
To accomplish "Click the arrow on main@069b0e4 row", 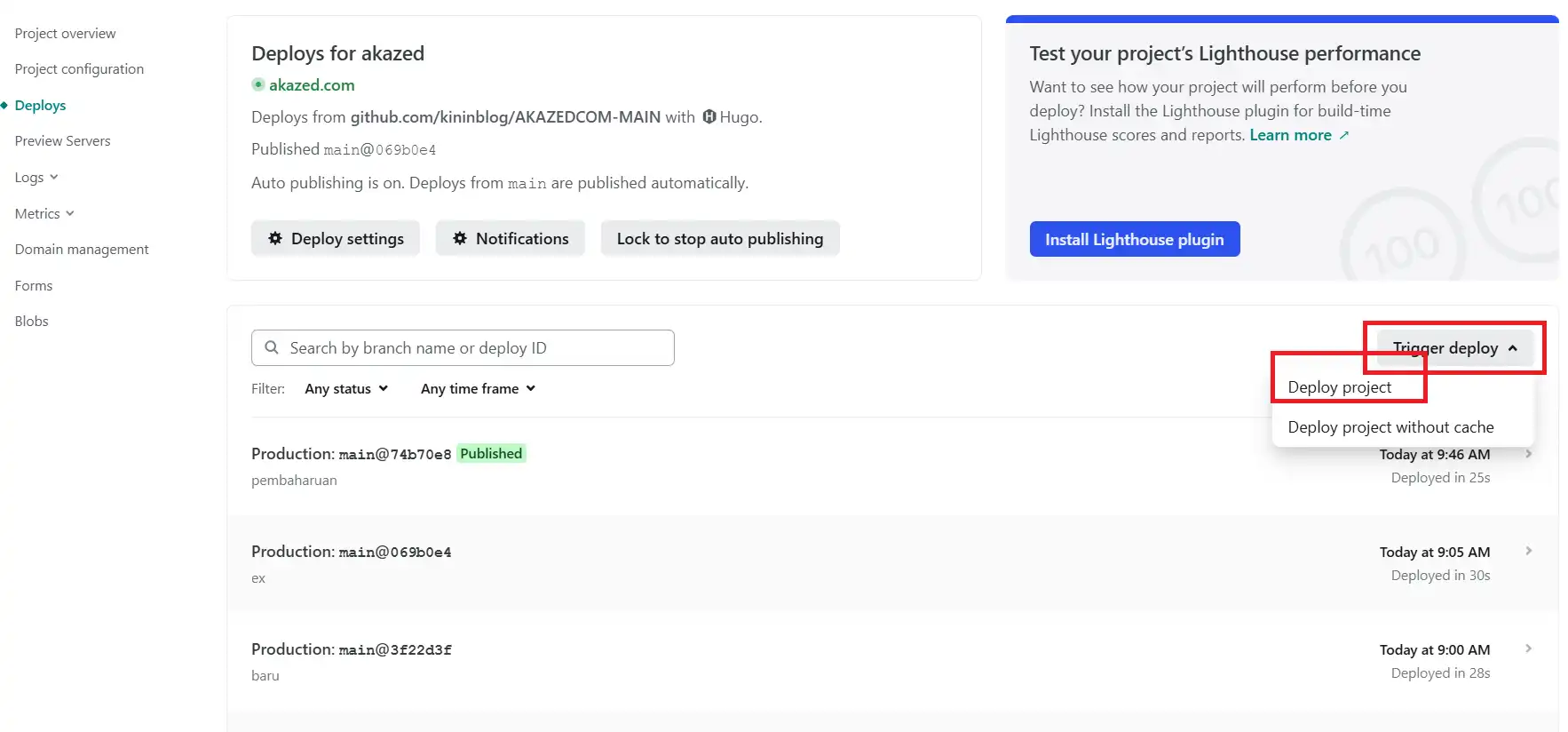I will pyautogui.click(x=1528, y=551).
